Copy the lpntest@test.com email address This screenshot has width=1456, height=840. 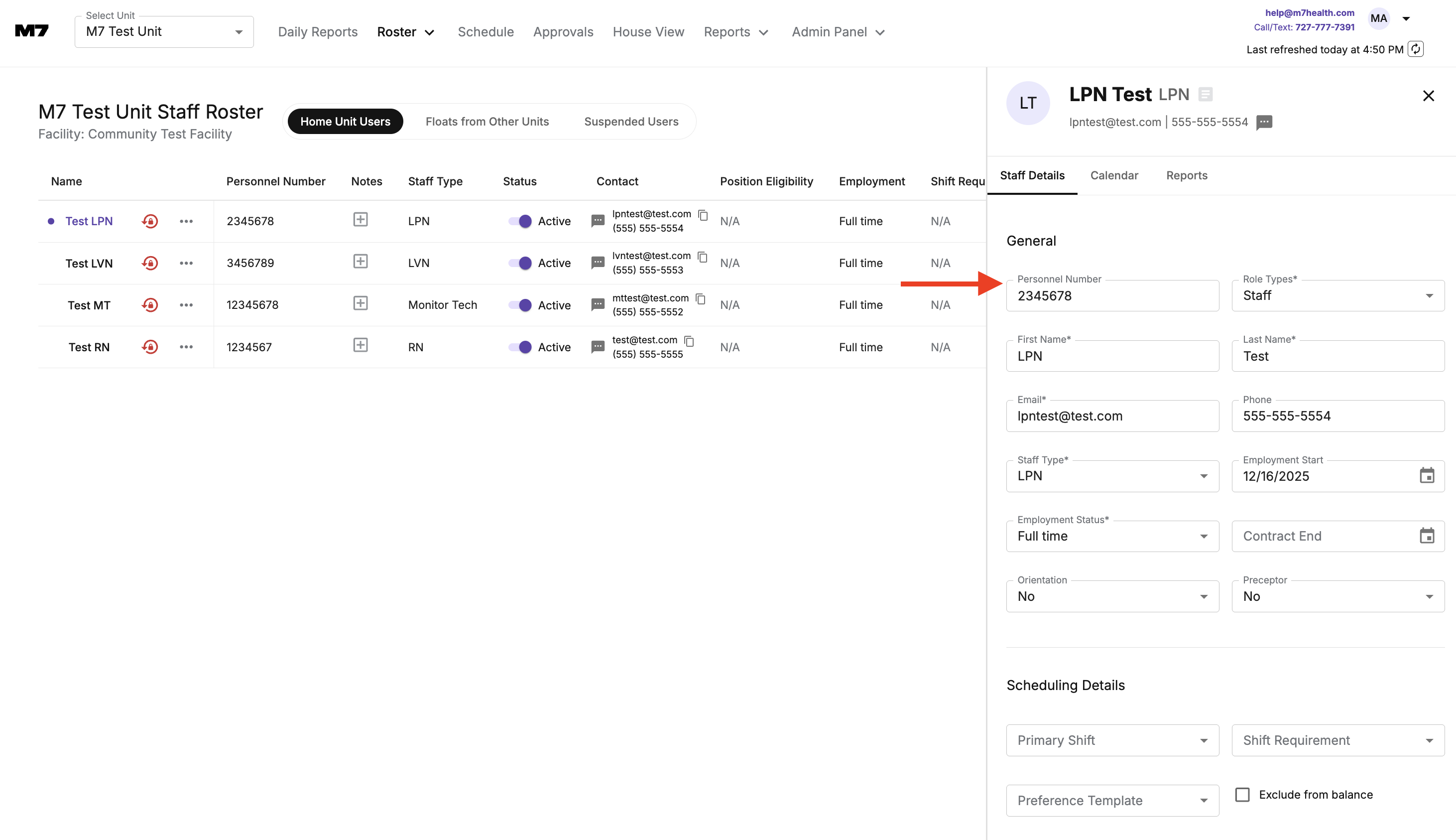[703, 215]
